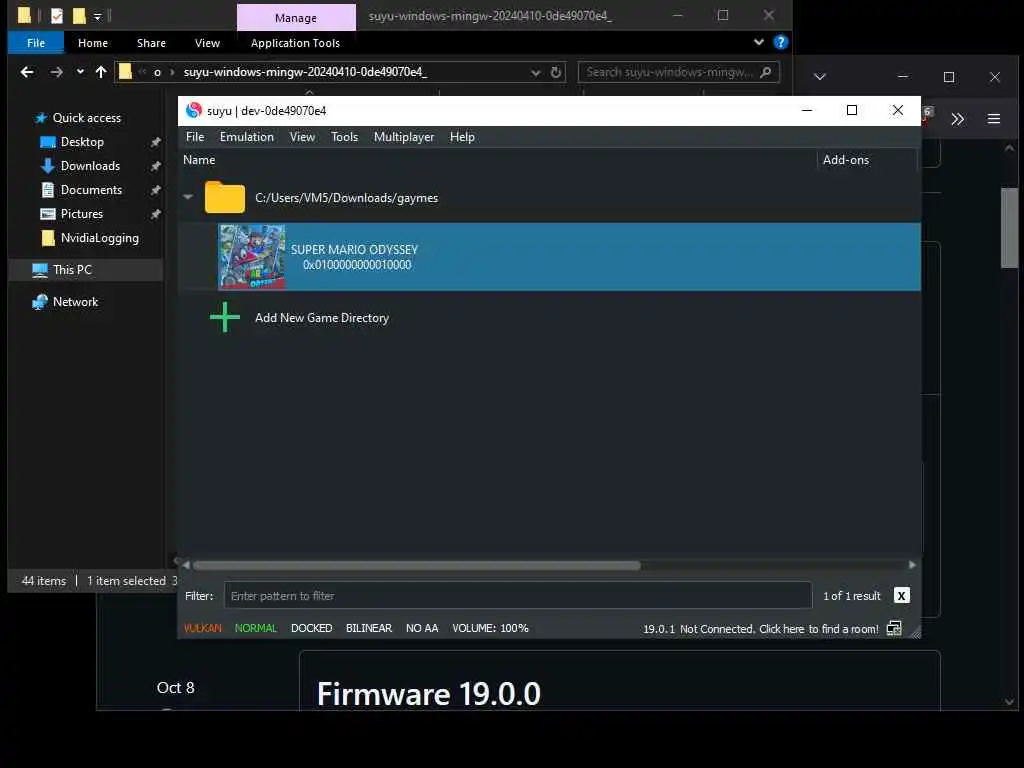Toggle the BILINEAR scaling filter button
1024x768 pixels.
(x=369, y=628)
